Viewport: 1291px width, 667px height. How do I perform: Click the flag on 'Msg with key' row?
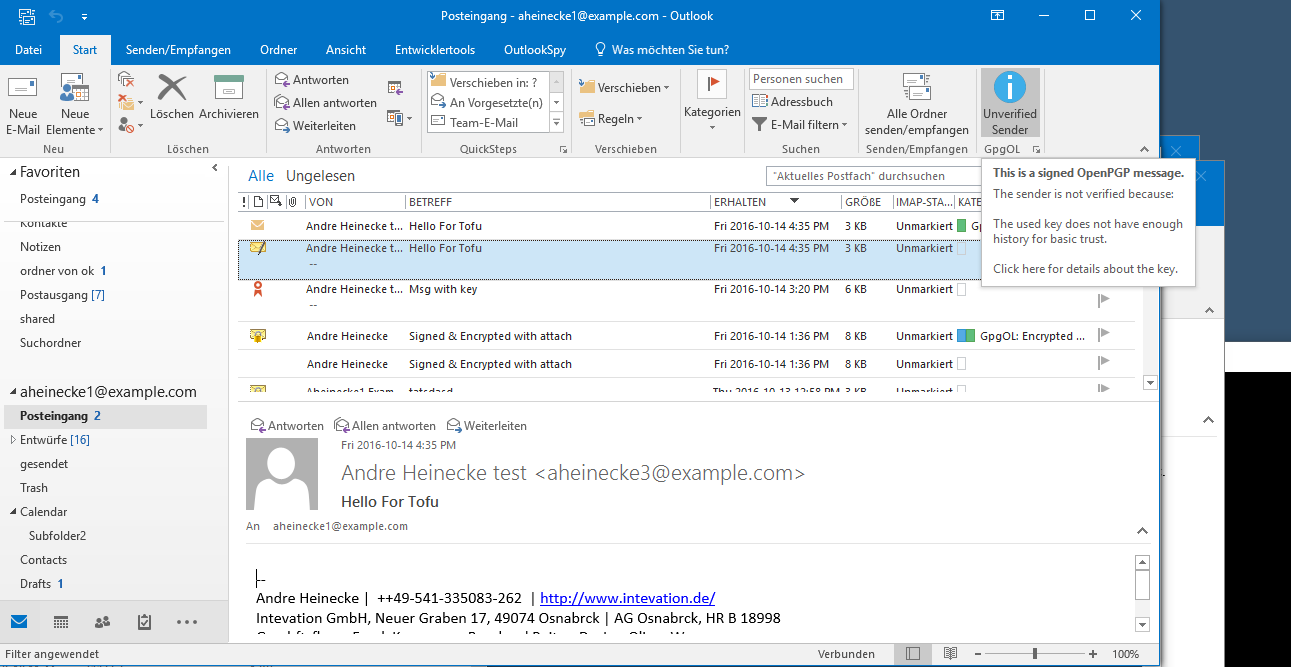point(1104,298)
